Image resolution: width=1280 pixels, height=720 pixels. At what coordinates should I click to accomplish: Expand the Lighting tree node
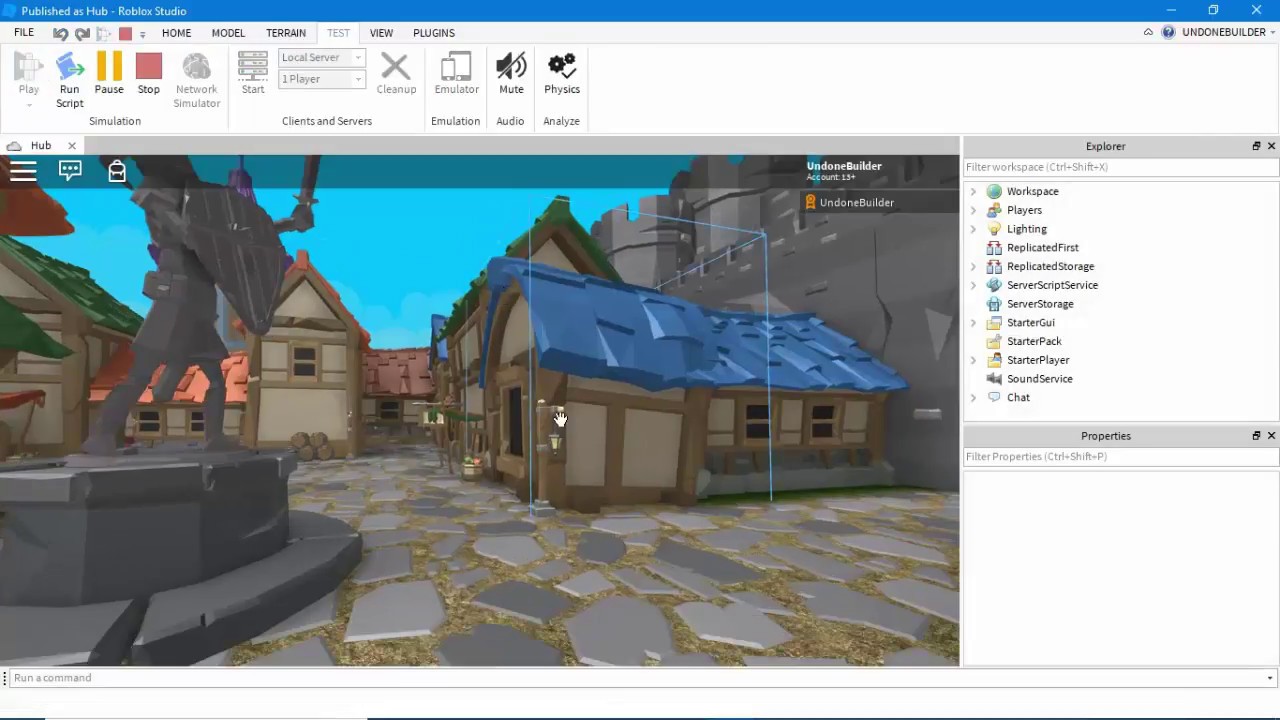tap(973, 229)
